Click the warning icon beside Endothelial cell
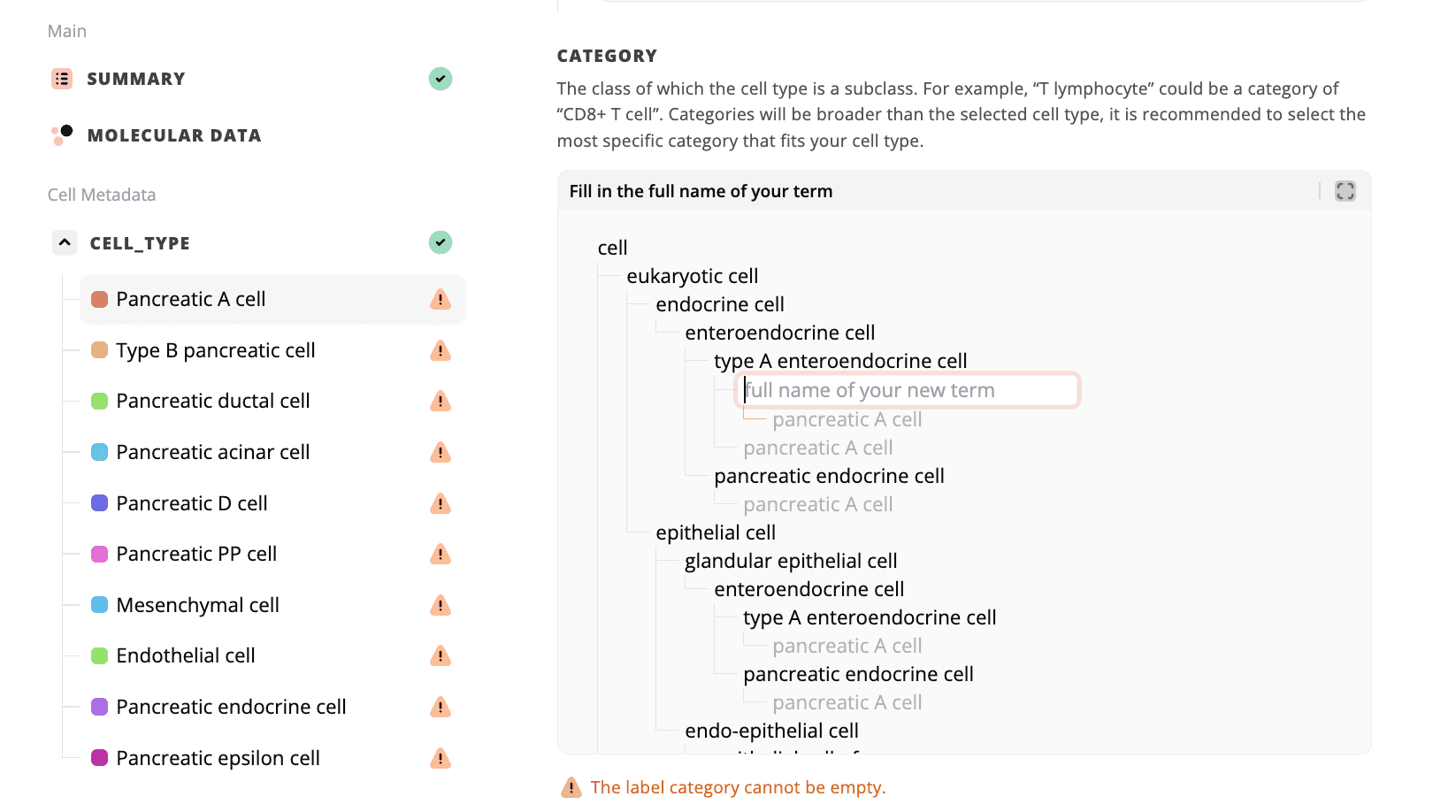 pos(441,656)
